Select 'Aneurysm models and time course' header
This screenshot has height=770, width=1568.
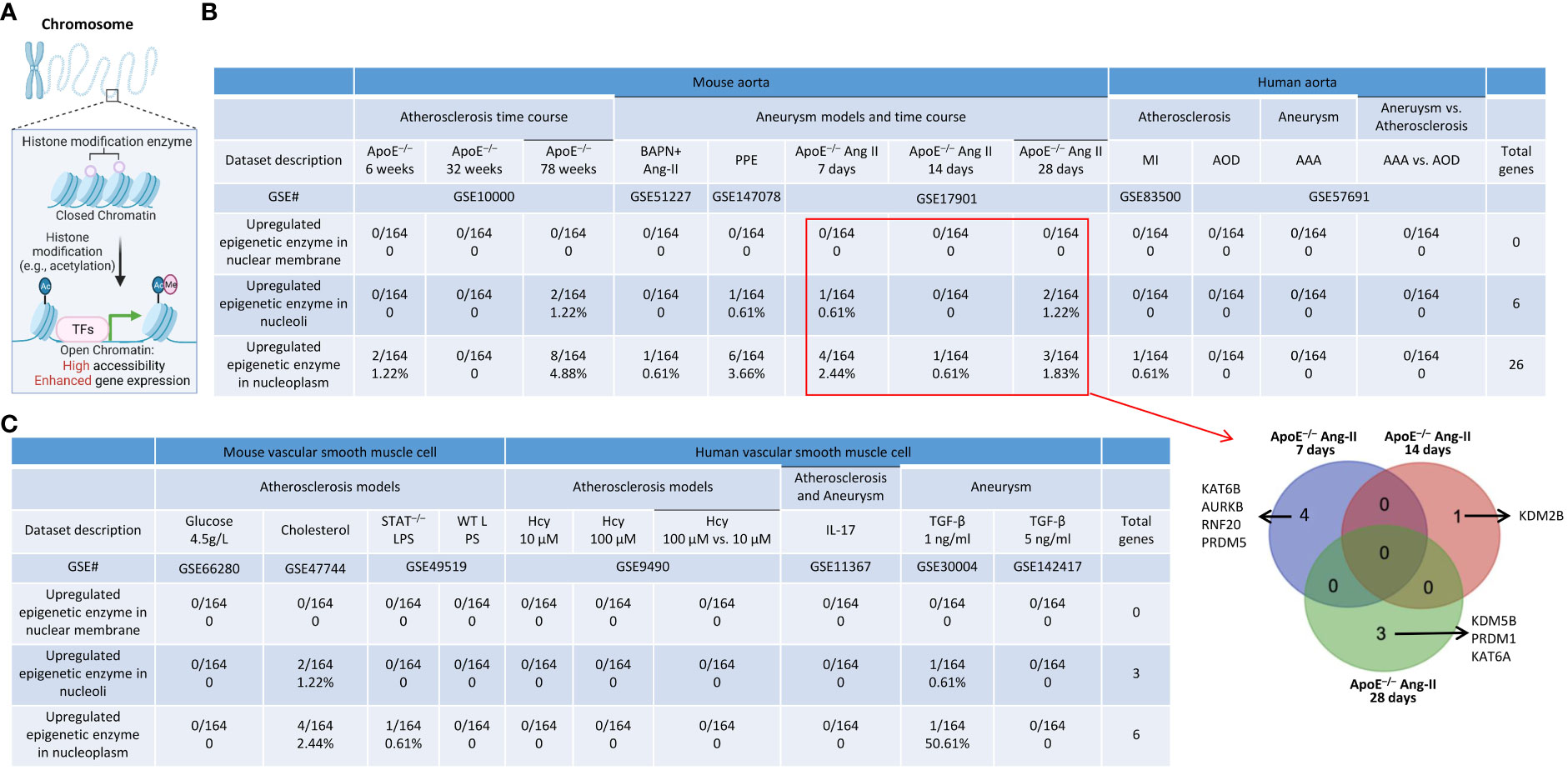click(861, 117)
